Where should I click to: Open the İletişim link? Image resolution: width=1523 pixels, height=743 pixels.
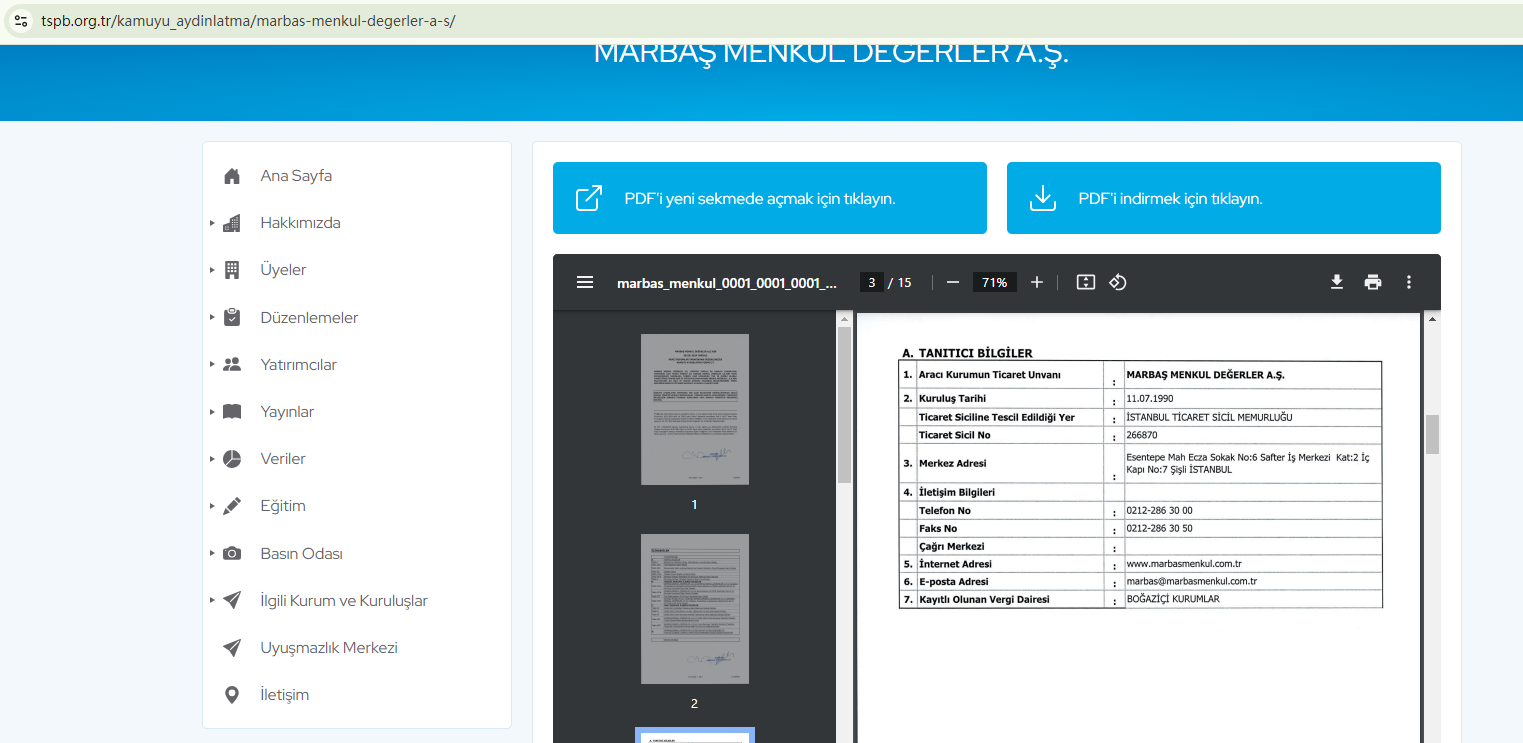(x=285, y=695)
